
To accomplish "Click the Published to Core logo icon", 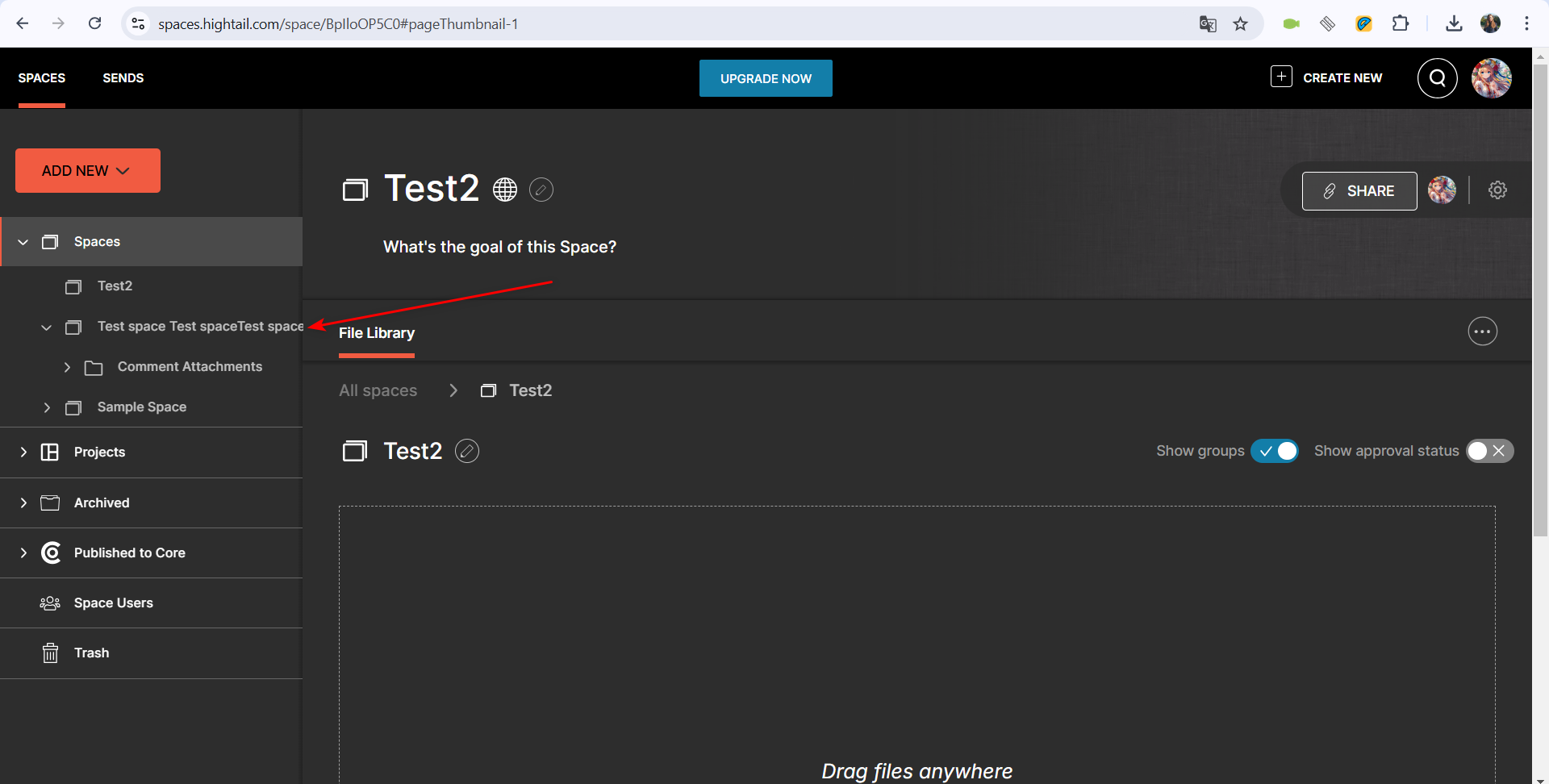I will 51,553.
